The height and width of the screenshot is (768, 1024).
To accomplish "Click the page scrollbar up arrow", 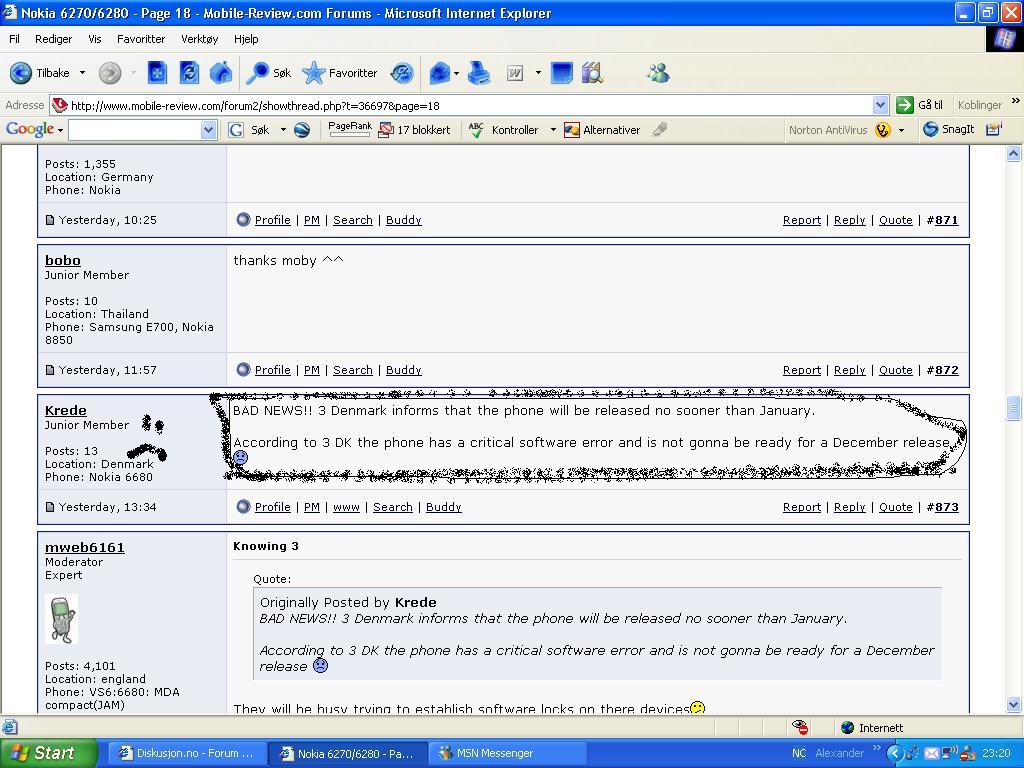I will pyautogui.click(x=1013, y=154).
